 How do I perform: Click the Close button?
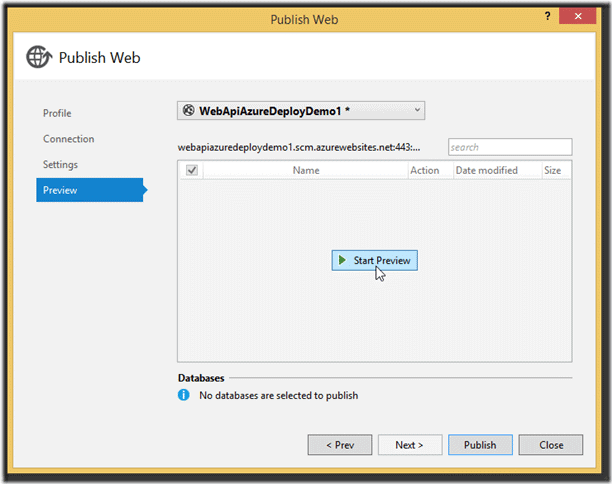(551, 445)
